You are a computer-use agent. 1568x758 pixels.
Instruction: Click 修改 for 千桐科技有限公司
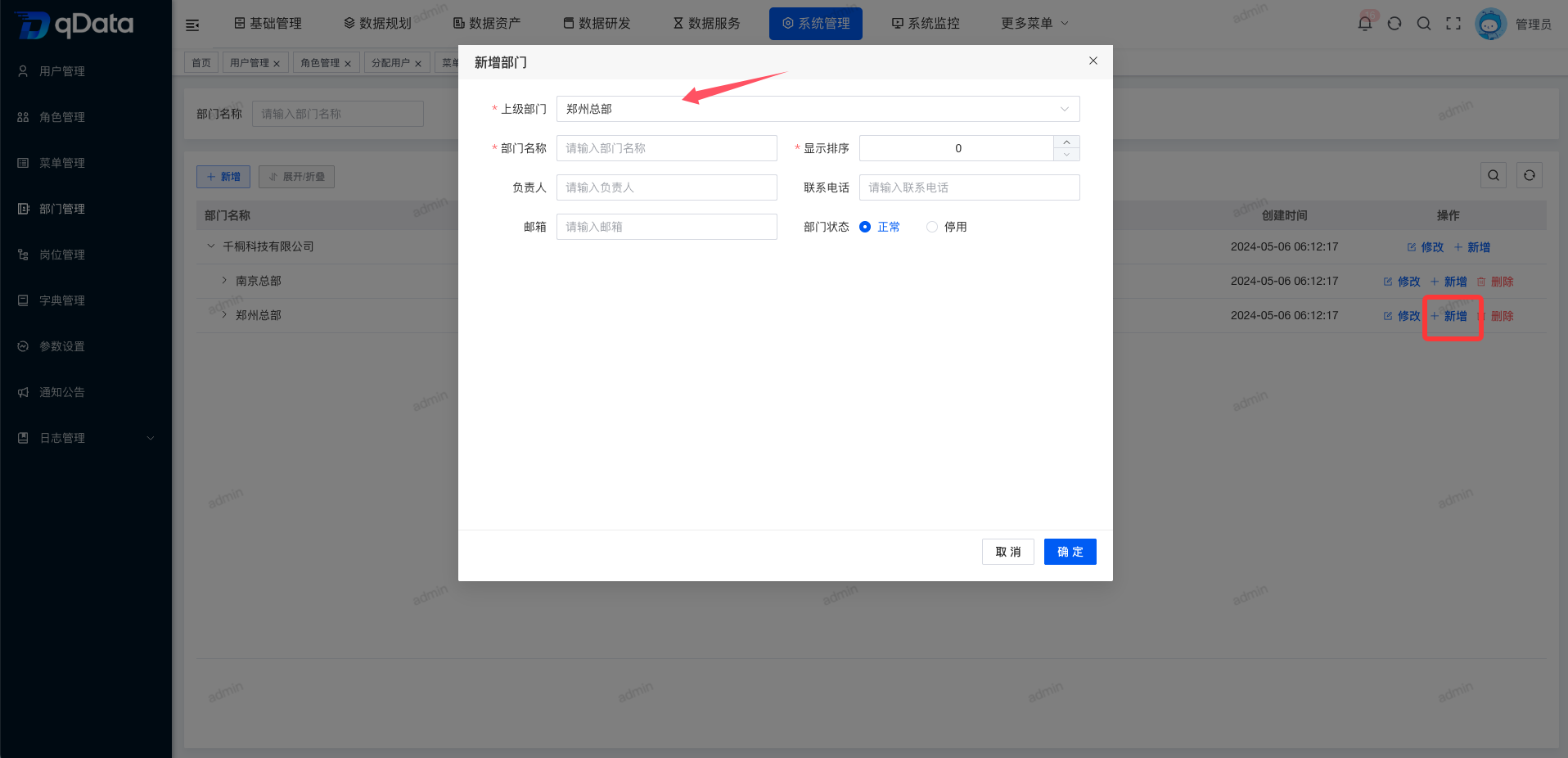tap(1426, 247)
